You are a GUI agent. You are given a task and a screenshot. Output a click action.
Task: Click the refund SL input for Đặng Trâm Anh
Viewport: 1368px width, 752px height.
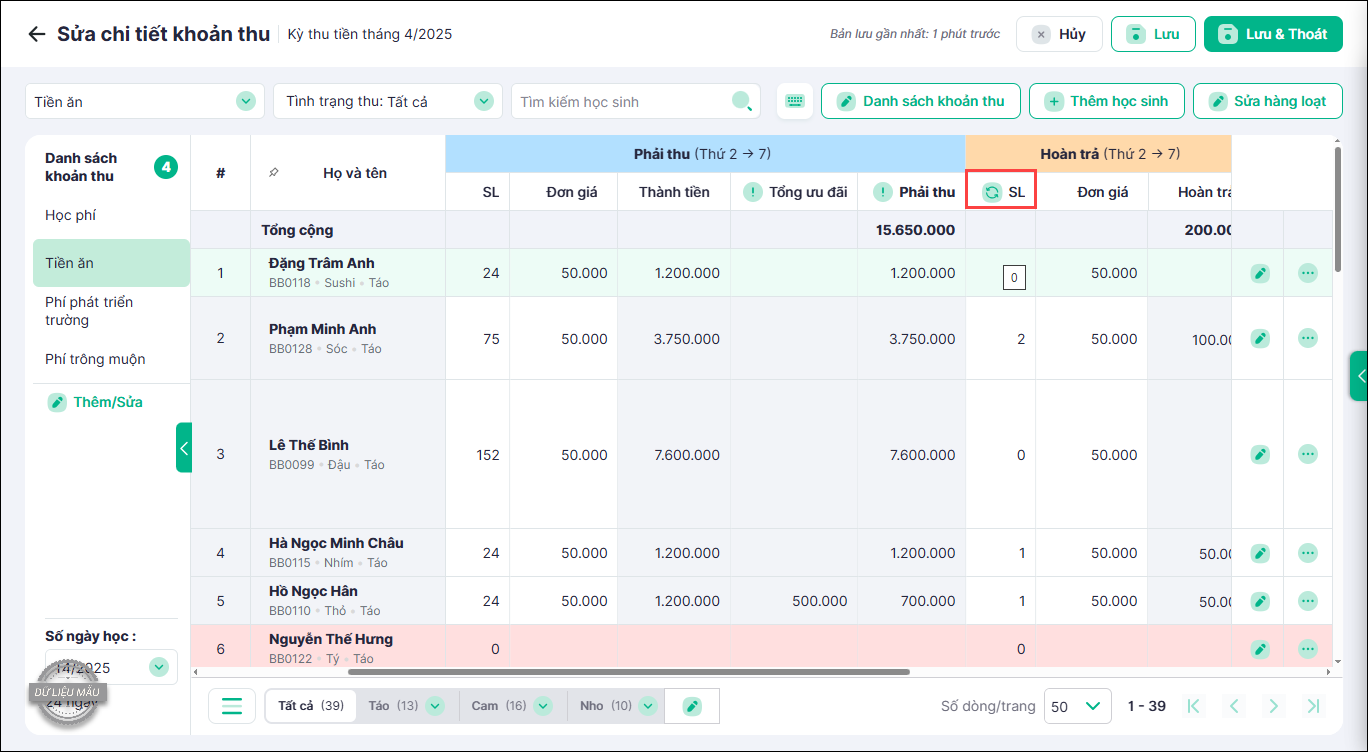1014,278
